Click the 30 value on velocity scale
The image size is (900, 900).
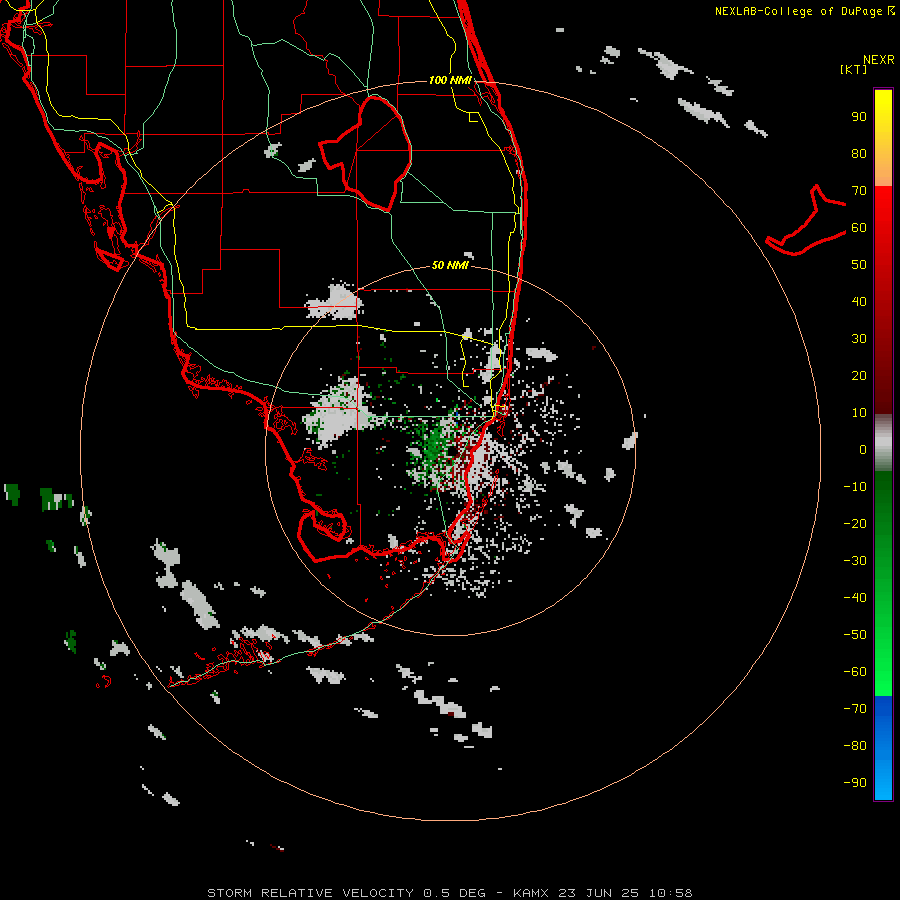(x=859, y=339)
